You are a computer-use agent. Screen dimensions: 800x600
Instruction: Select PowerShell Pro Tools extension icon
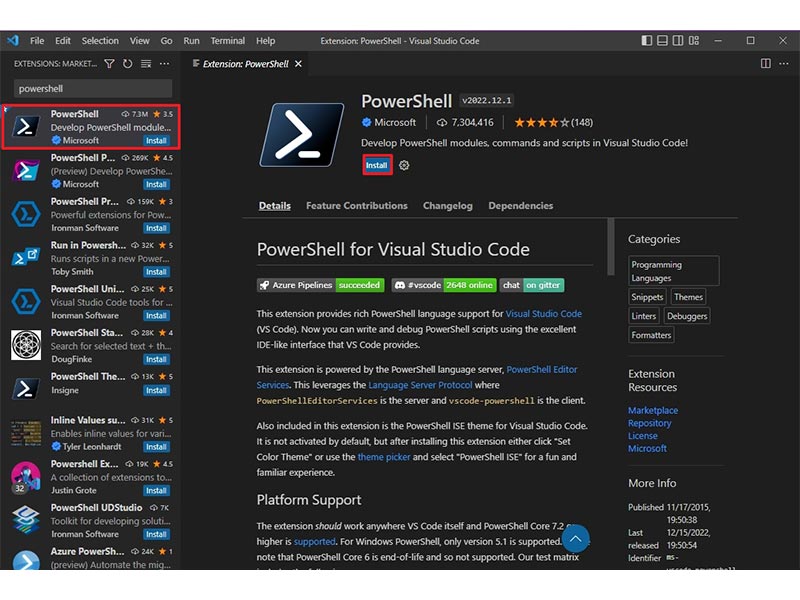click(x=26, y=215)
